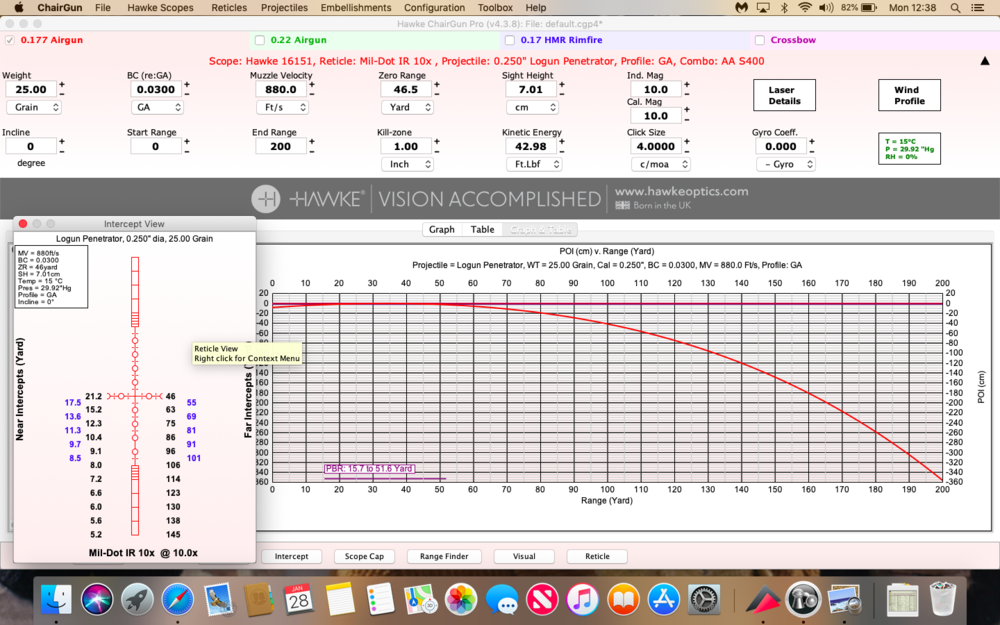
Task: Enable the 0.17 HMR Rimfire checkbox
Action: 510,40
